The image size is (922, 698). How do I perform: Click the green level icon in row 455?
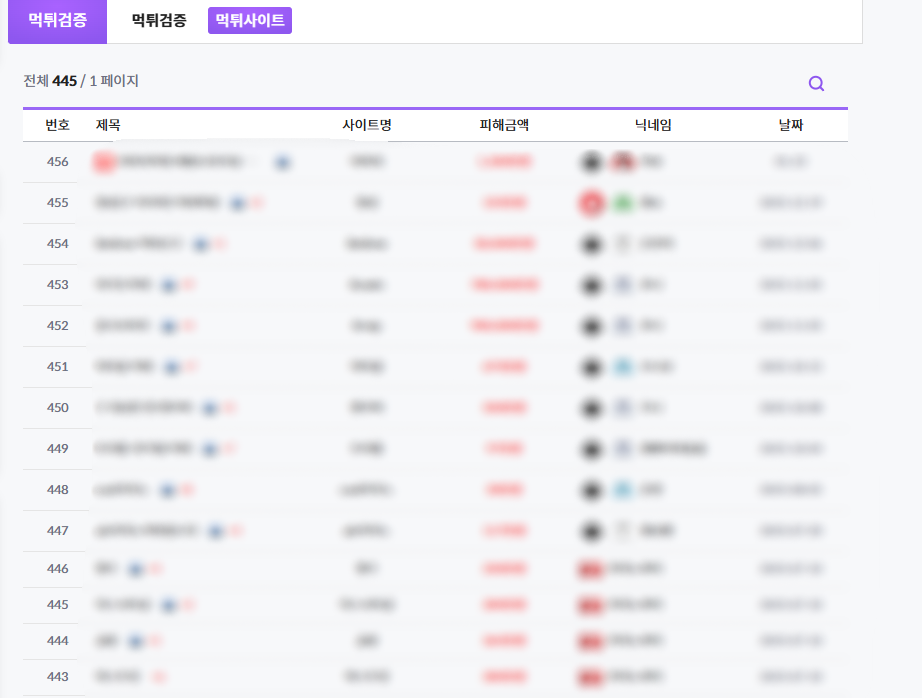(x=623, y=203)
